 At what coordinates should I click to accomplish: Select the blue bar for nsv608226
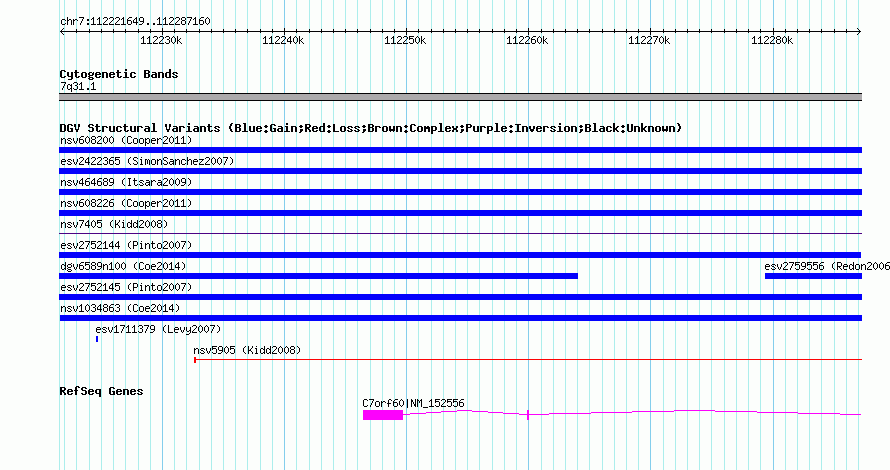[460, 213]
